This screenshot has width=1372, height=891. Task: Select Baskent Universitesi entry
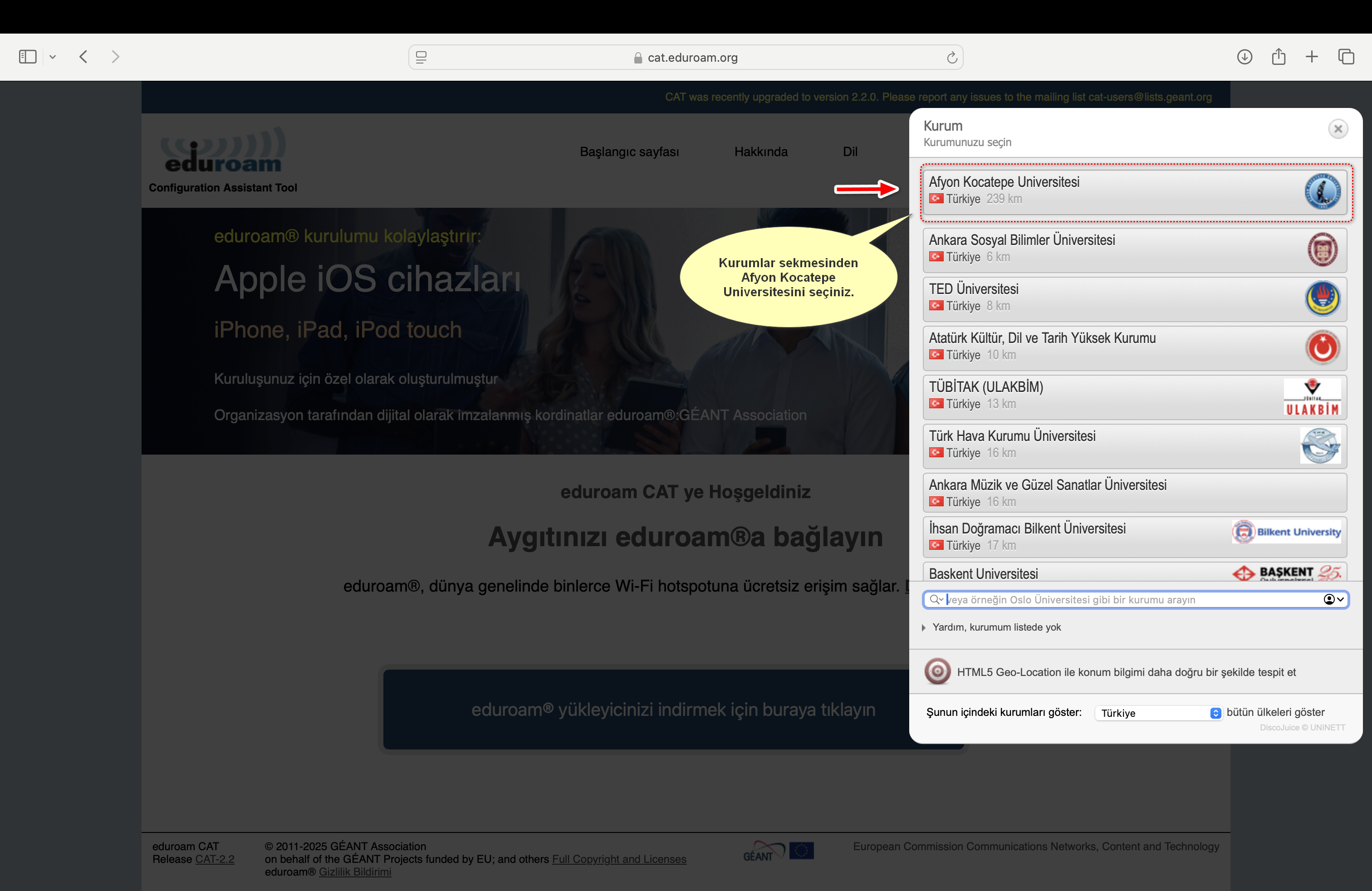(1135, 572)
